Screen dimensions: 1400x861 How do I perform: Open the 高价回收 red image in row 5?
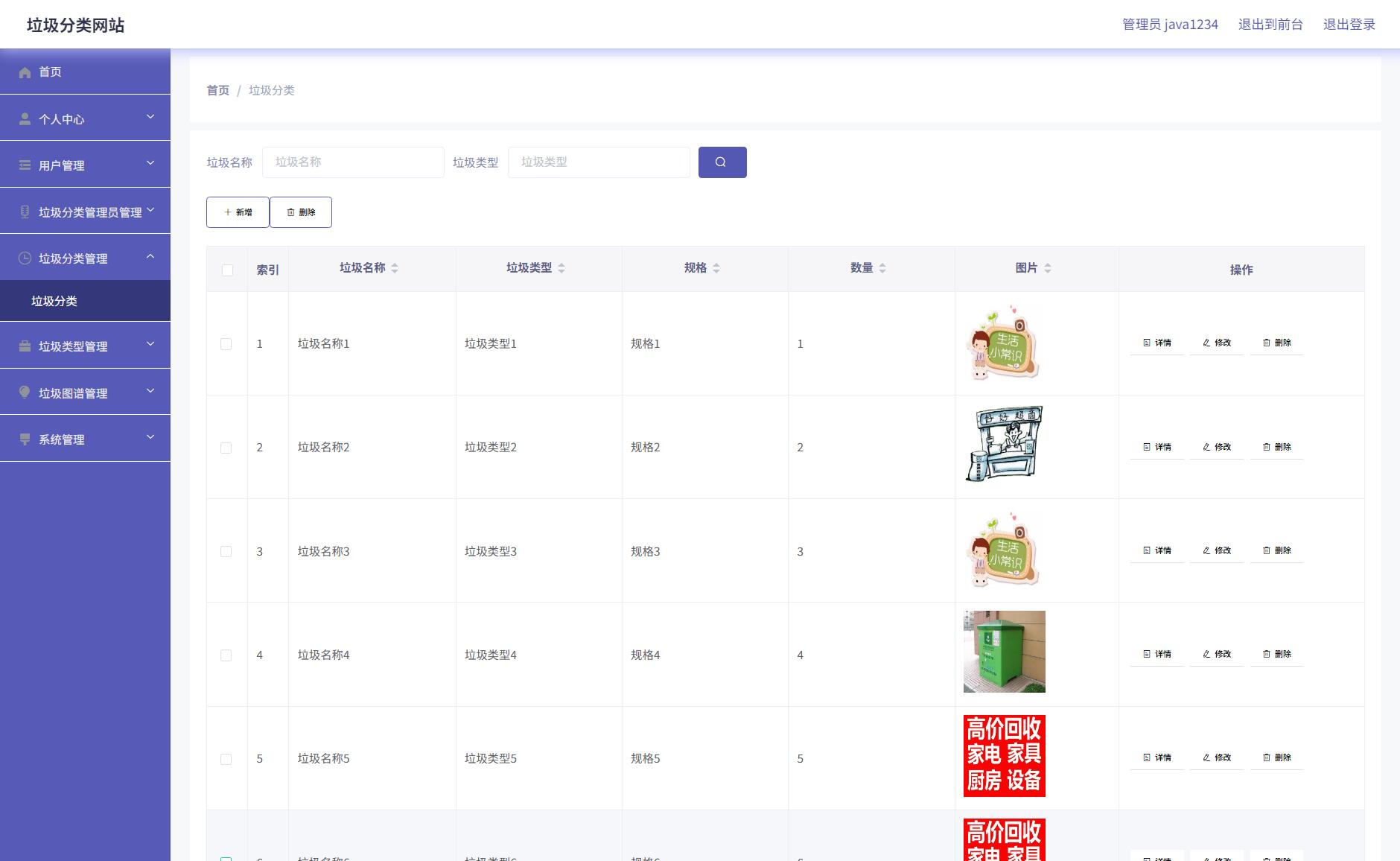coord(1004,756)
